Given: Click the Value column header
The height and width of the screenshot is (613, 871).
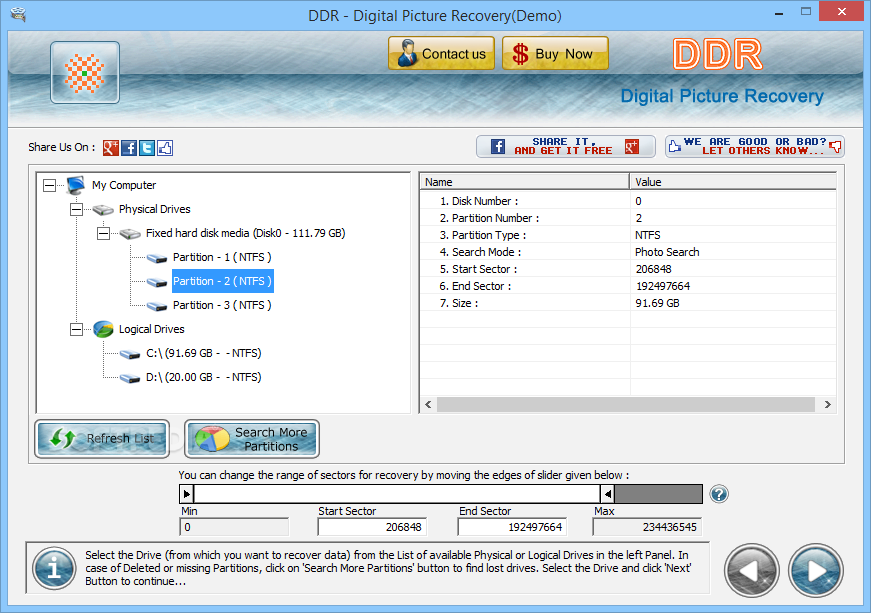Looking at the screenshot, I should (733, 182).
